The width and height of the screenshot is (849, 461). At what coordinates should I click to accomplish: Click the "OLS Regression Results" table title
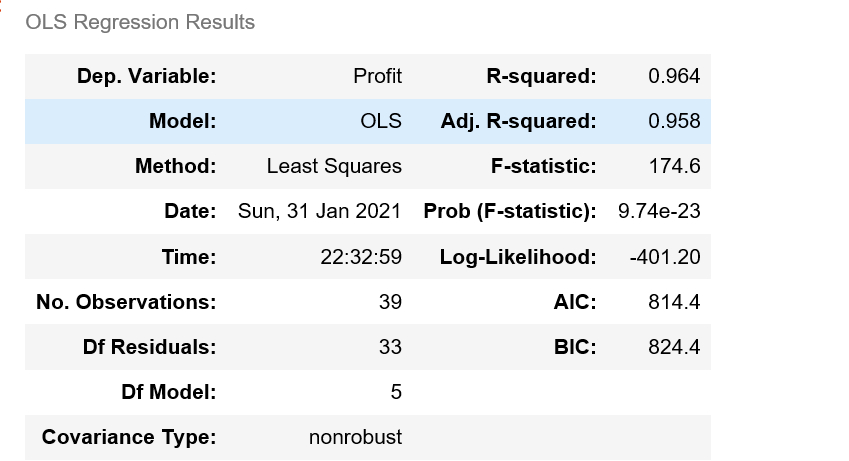tap(140, 22)
